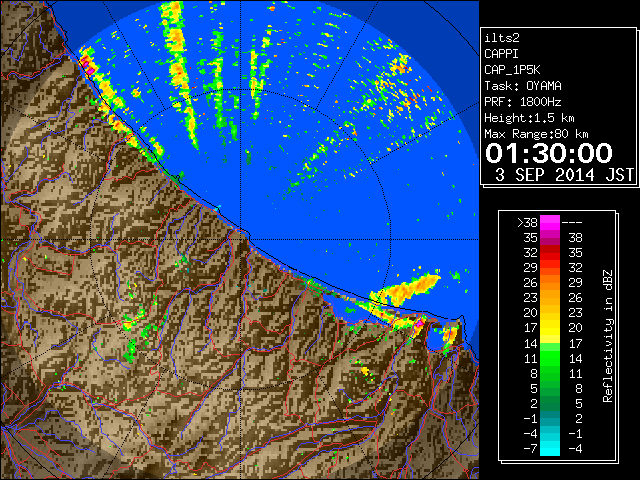640x480 pixels.
Task: Click the "PRF: 1800Hz" line
Action: tap(523, 102)
